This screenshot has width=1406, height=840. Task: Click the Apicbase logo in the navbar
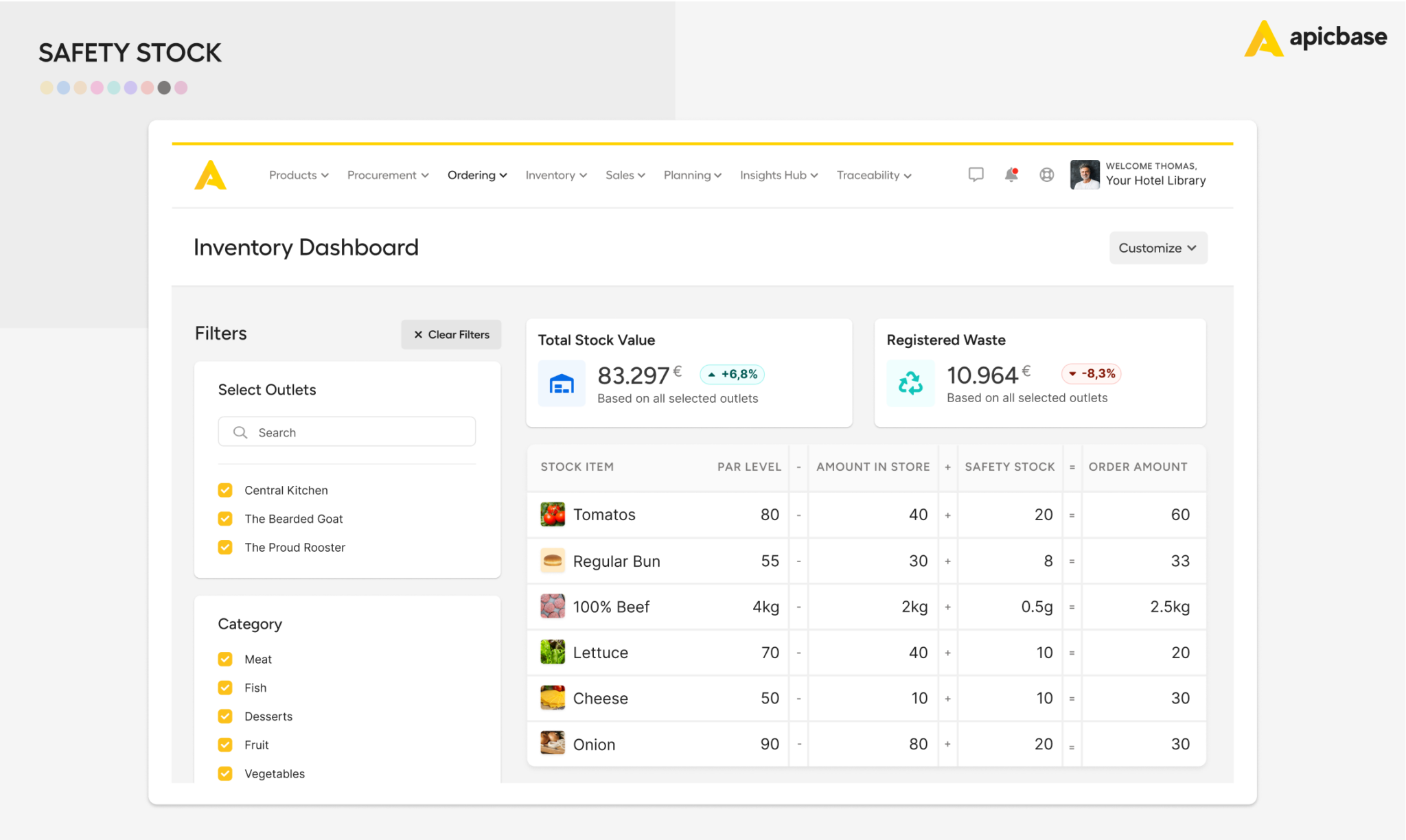(210, 174)
